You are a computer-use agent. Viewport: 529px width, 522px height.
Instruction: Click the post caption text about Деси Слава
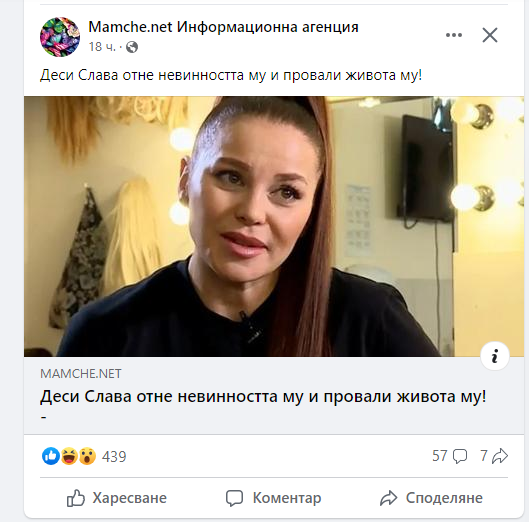coord(231,75)
